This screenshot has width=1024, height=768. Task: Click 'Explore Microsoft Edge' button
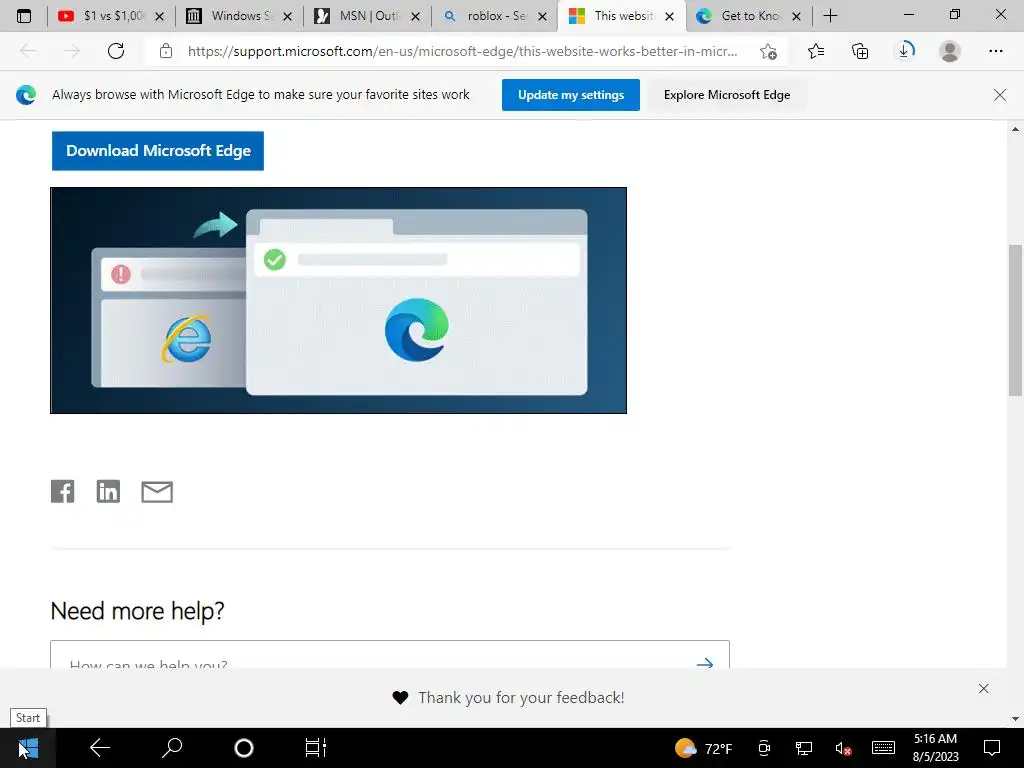point(727,95)
